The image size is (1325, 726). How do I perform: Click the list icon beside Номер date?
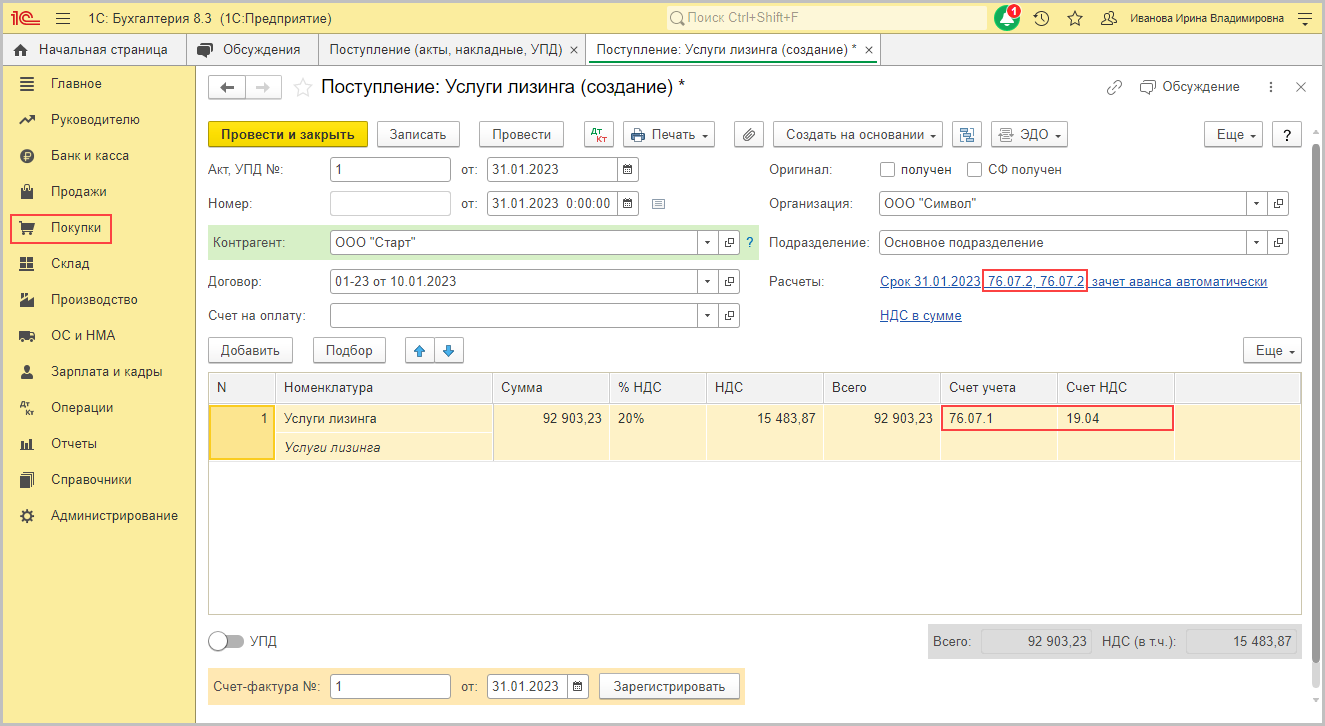tap(658, 203)
